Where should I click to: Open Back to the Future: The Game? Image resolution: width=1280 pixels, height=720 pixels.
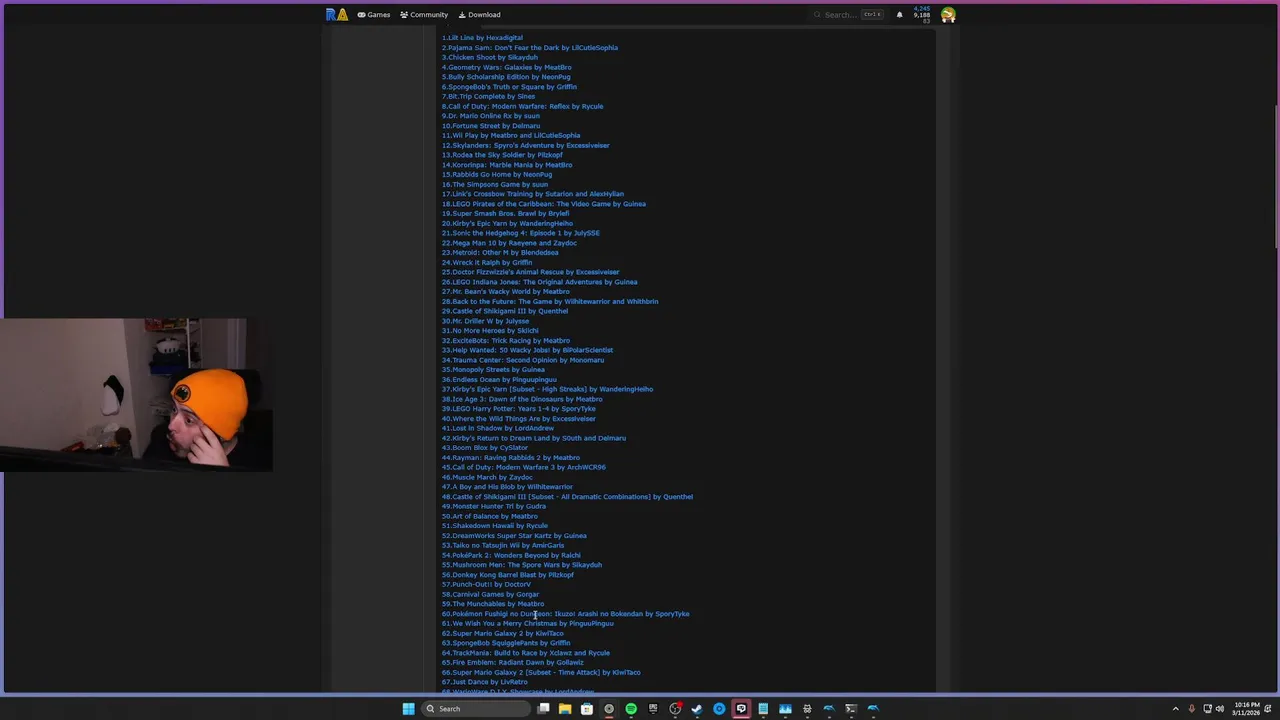click(x=550, y=301)
